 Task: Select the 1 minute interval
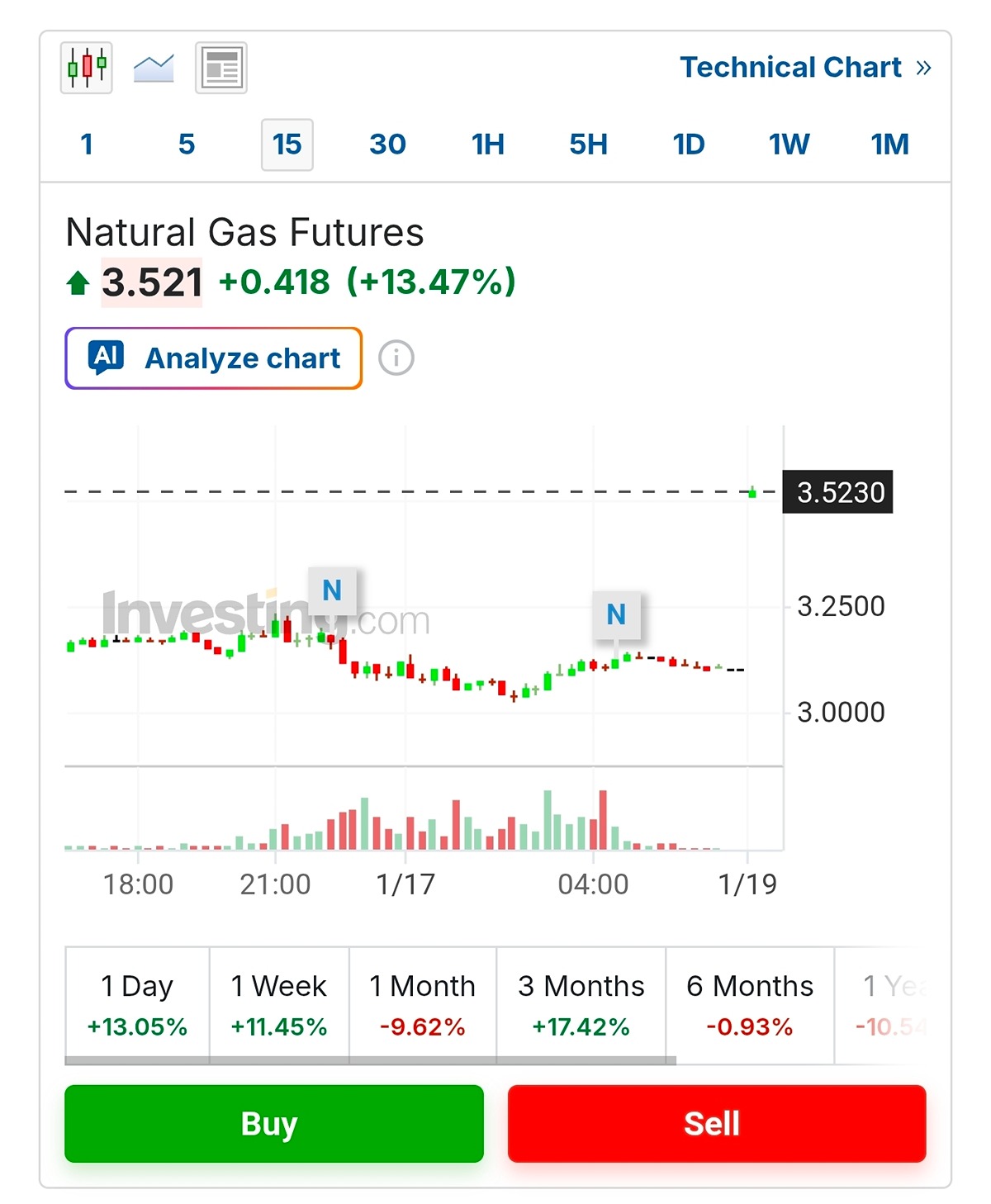[87, 145]
